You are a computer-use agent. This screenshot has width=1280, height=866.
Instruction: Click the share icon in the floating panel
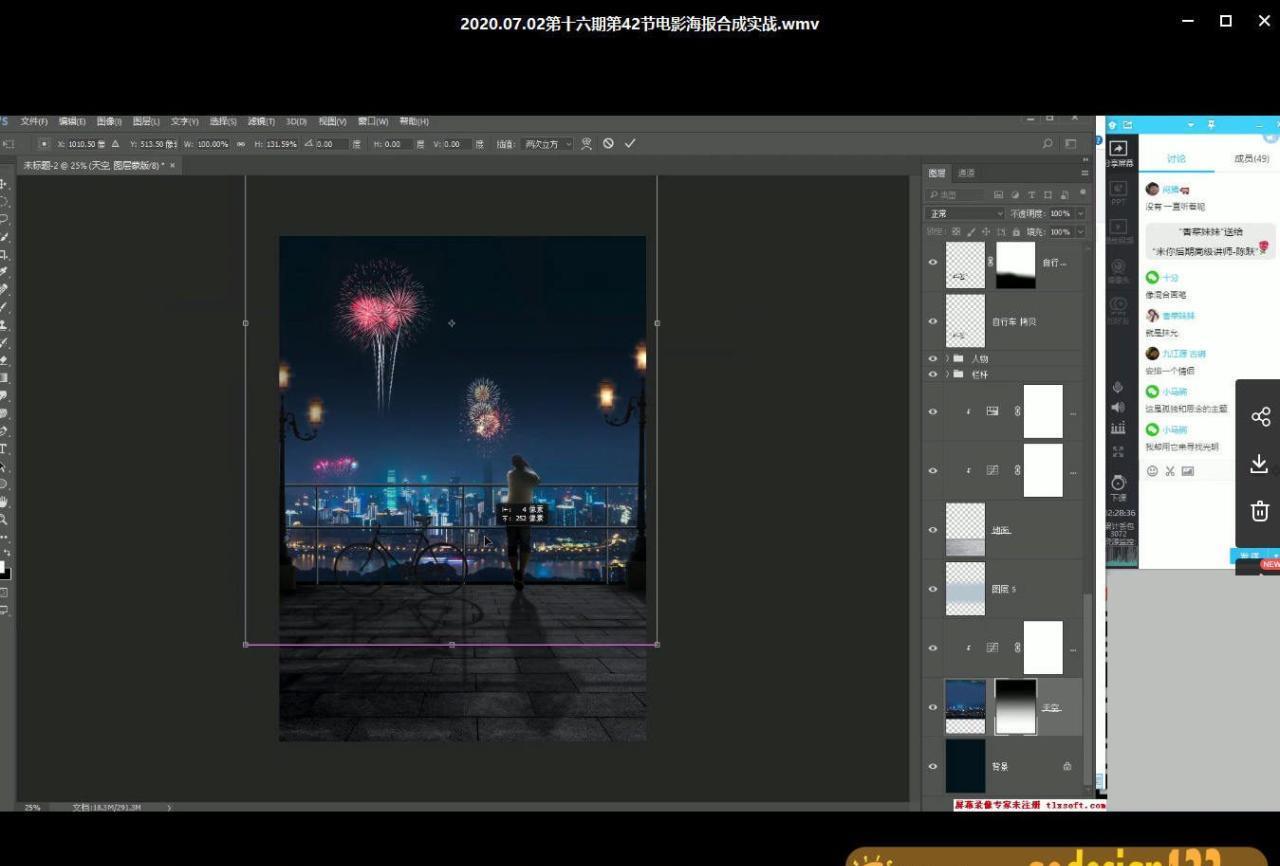tap(1260, 416)
